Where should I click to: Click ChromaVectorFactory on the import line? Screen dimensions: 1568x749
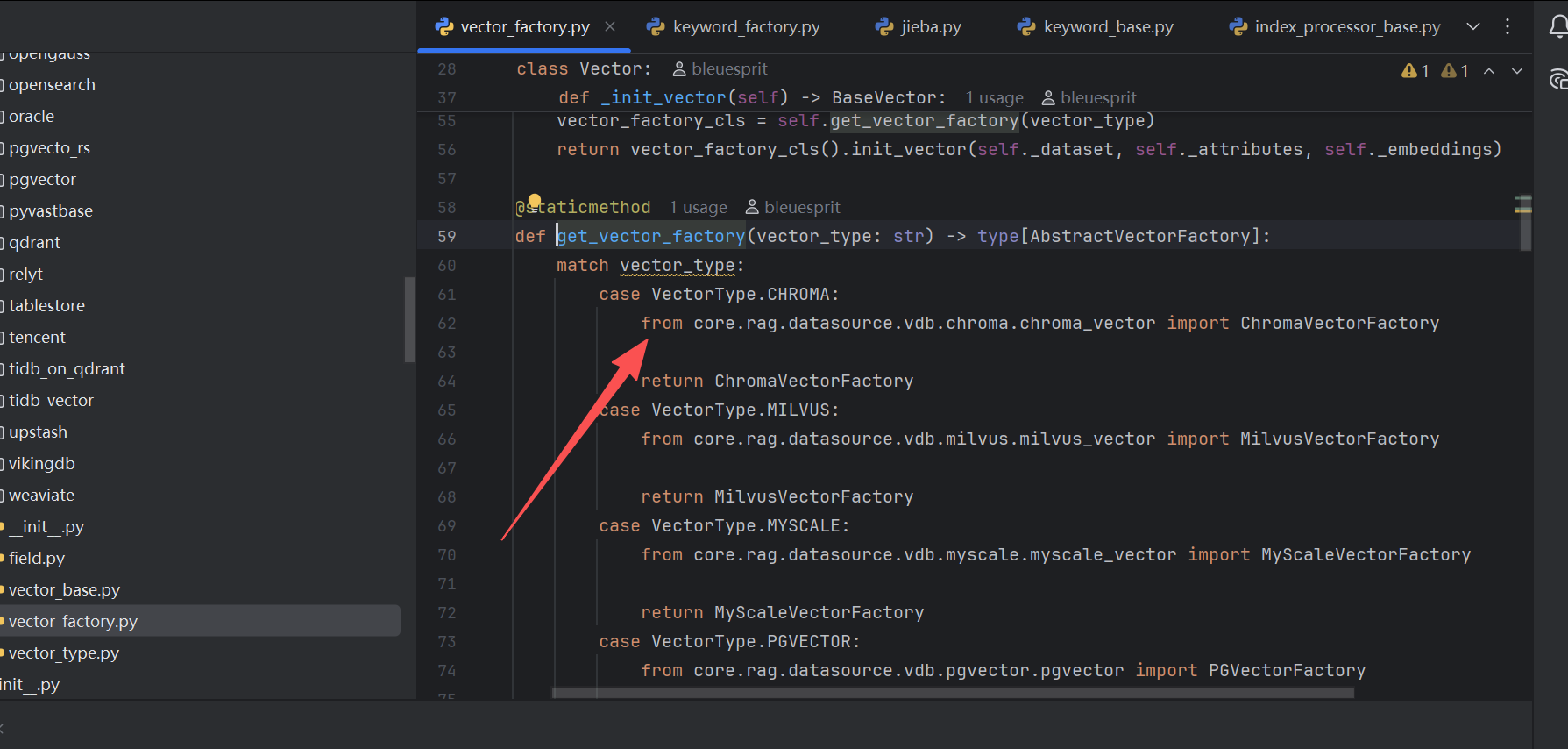1339,324
